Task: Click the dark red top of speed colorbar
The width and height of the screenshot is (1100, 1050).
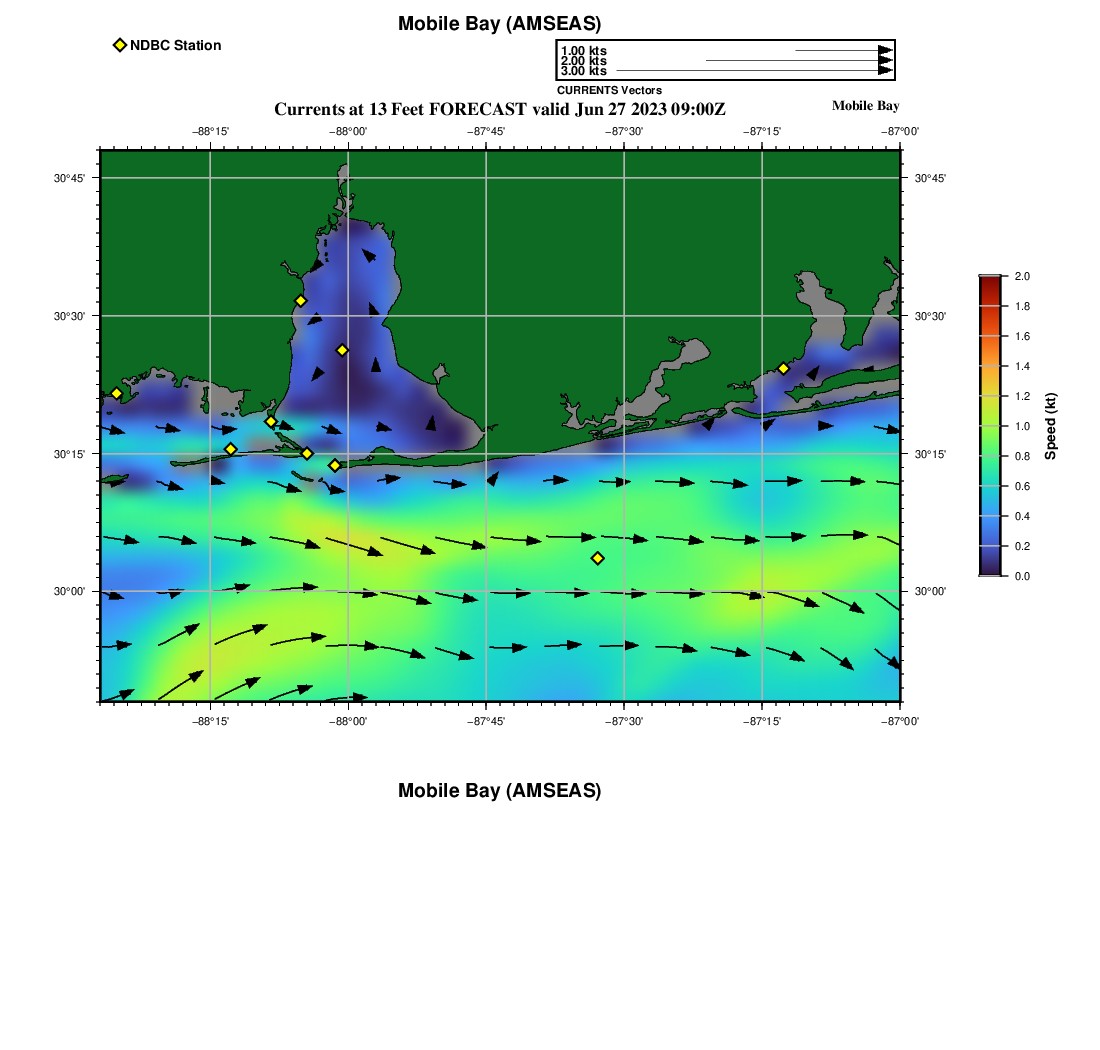Action: tap(990, 282)
